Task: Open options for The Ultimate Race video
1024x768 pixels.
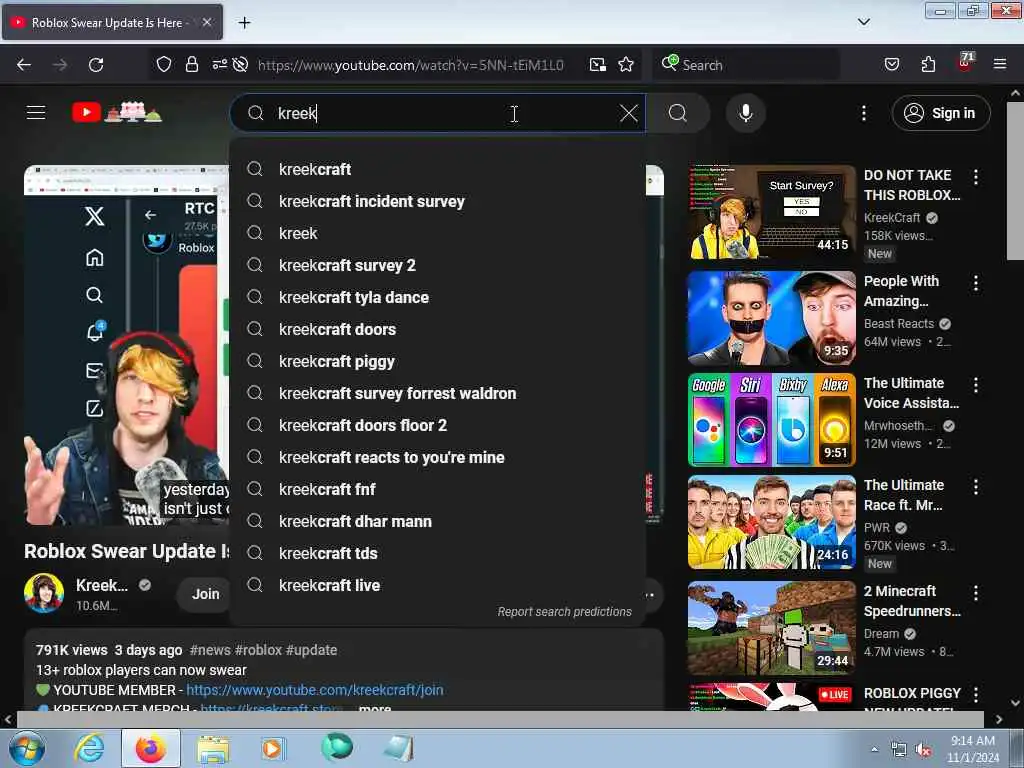Action: click(x=976, y=487)
